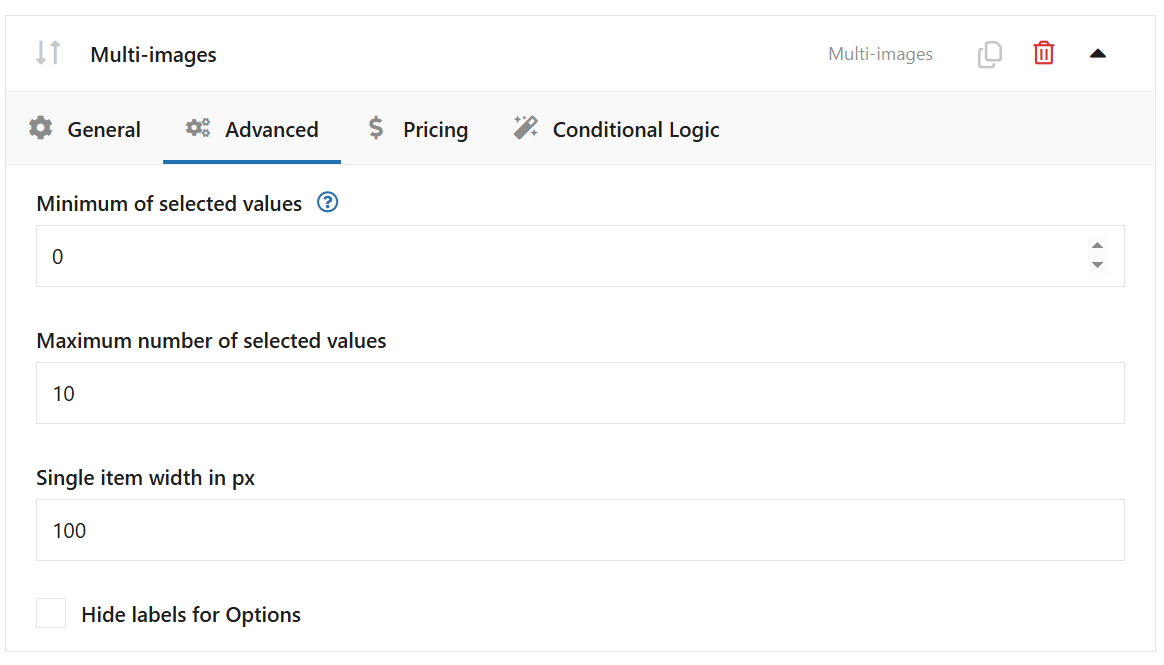Click the dollar sign icon beside Pricing
The height and width of the screenshot is (665, 1164).
point(375,128)
